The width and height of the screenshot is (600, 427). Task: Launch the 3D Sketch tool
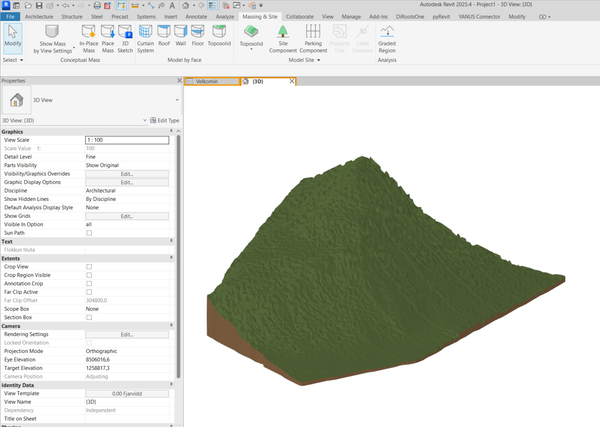tap(125, 39)
